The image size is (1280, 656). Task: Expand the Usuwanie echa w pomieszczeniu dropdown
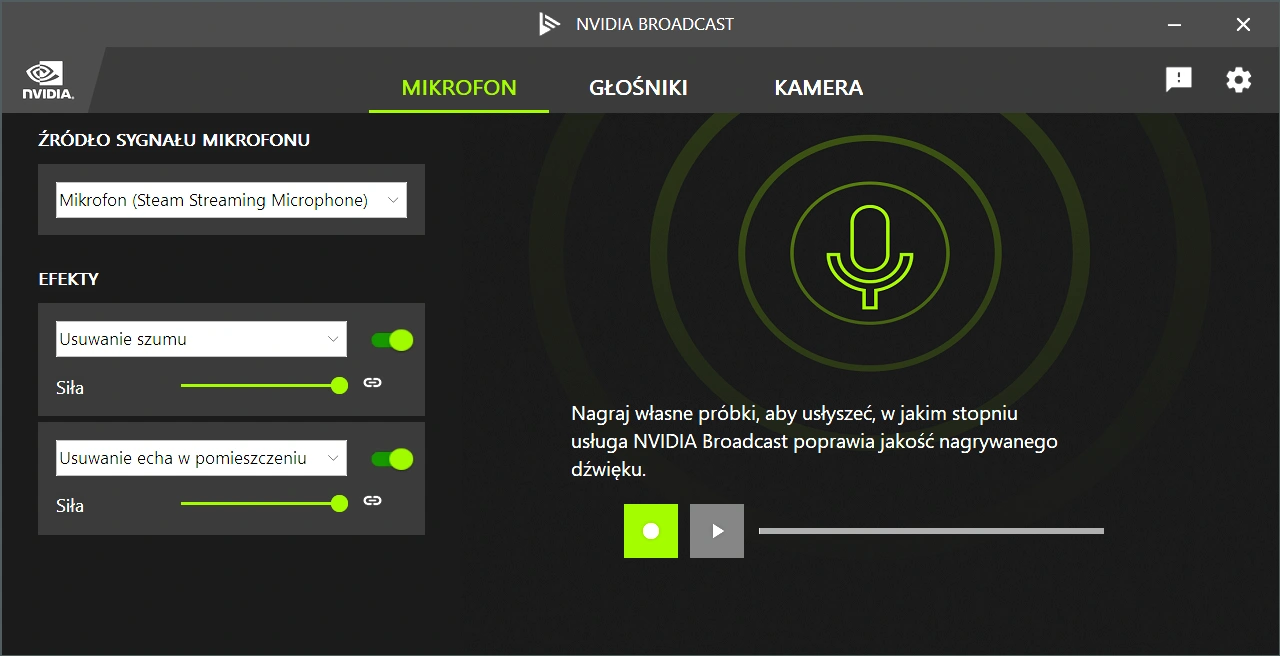coord(201,458)
